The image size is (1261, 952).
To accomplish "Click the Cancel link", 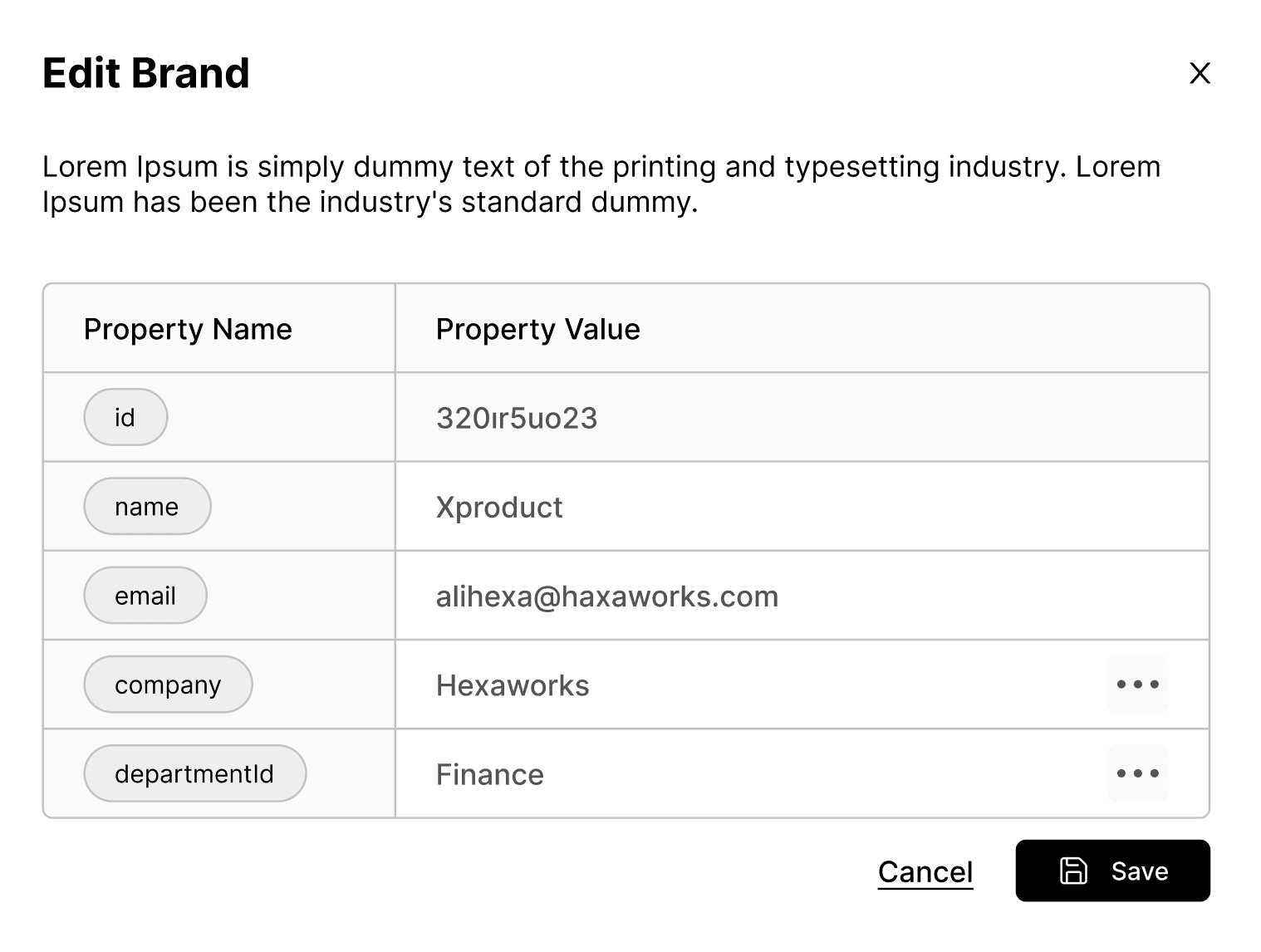I will point(925,871).
